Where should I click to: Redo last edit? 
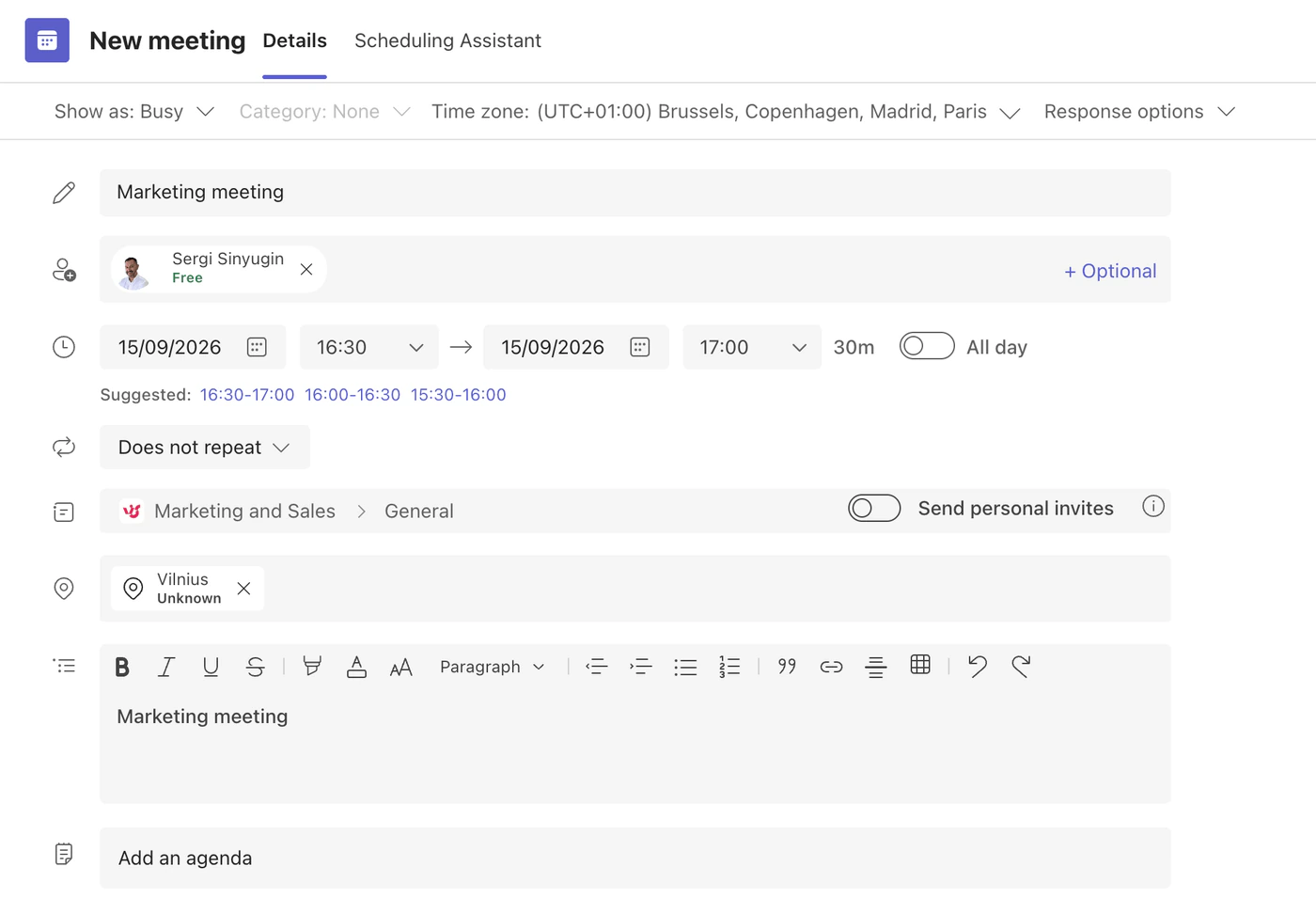[x=1022, y=666]
